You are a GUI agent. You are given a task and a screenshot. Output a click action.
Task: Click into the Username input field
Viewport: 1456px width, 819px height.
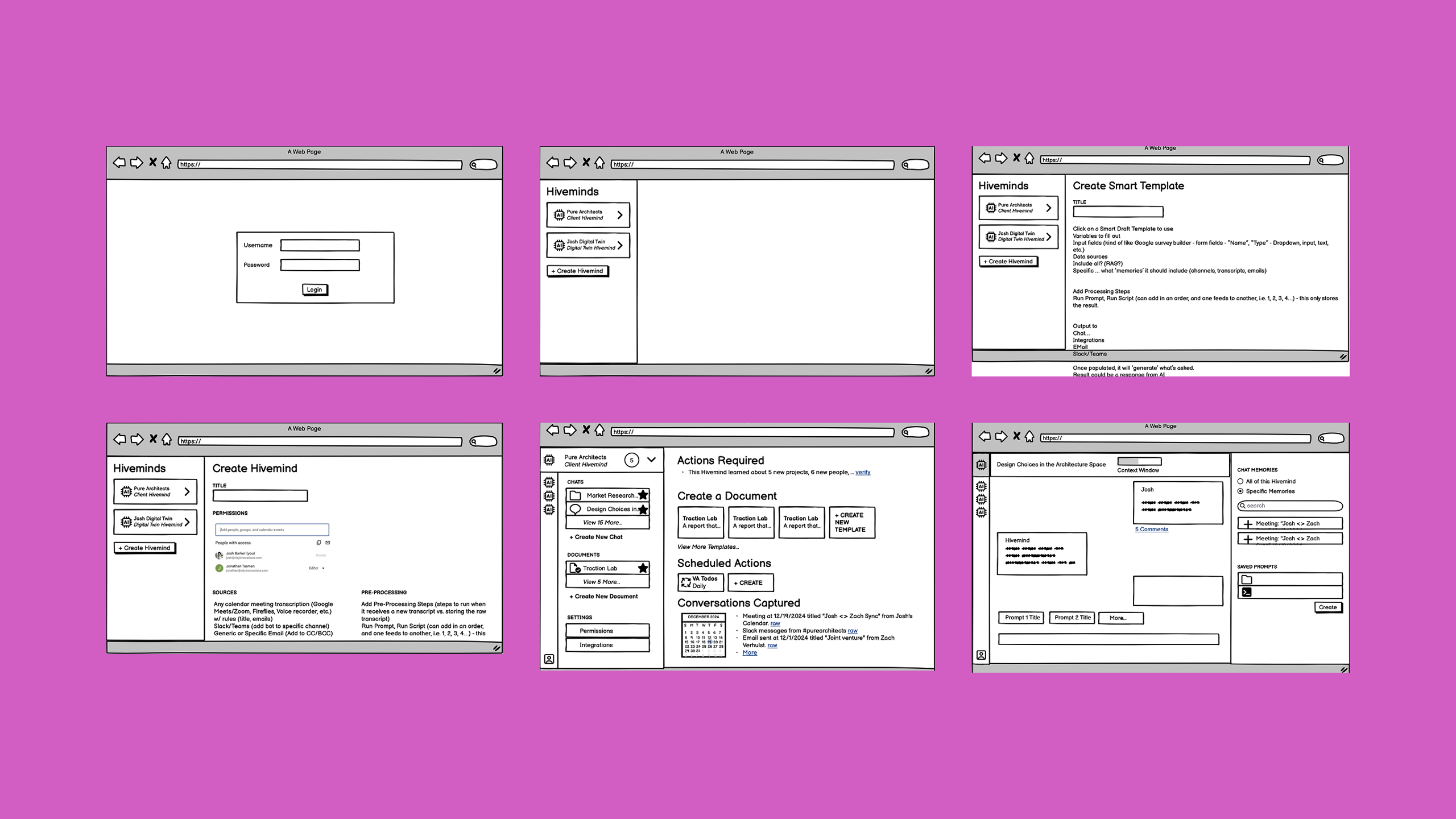tap(320, 245)
